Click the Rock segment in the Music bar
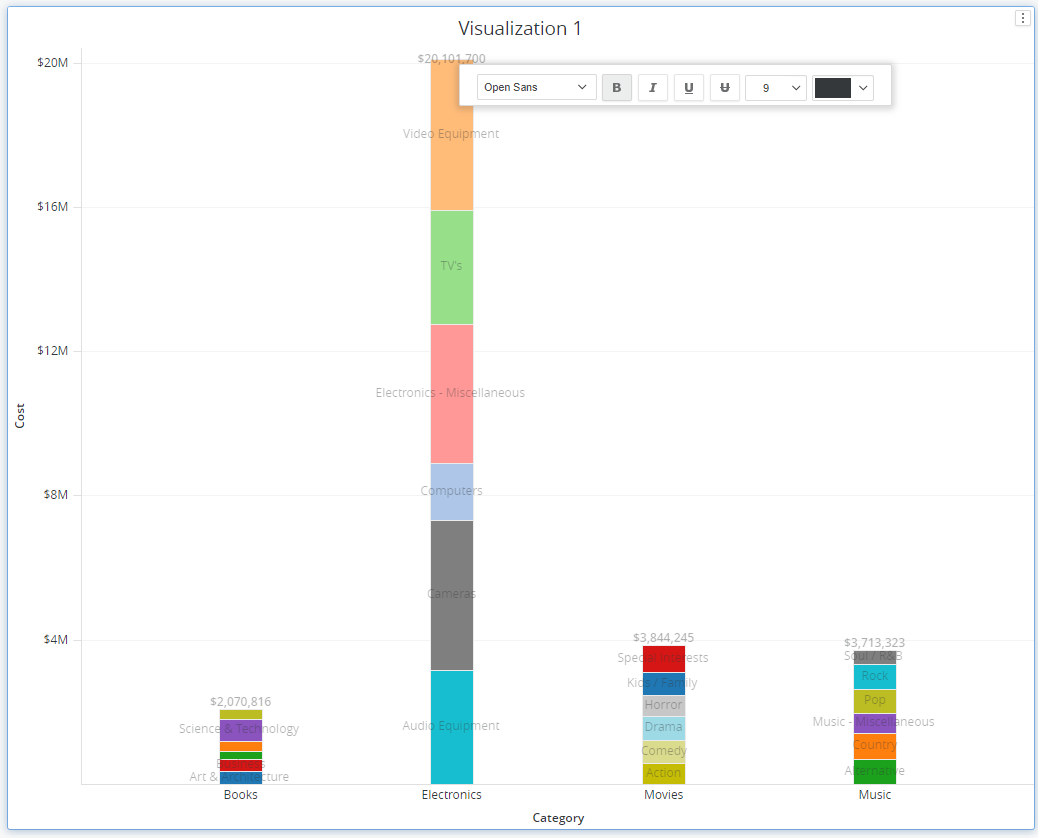1038x838 pixels. [x=875, y=676]
